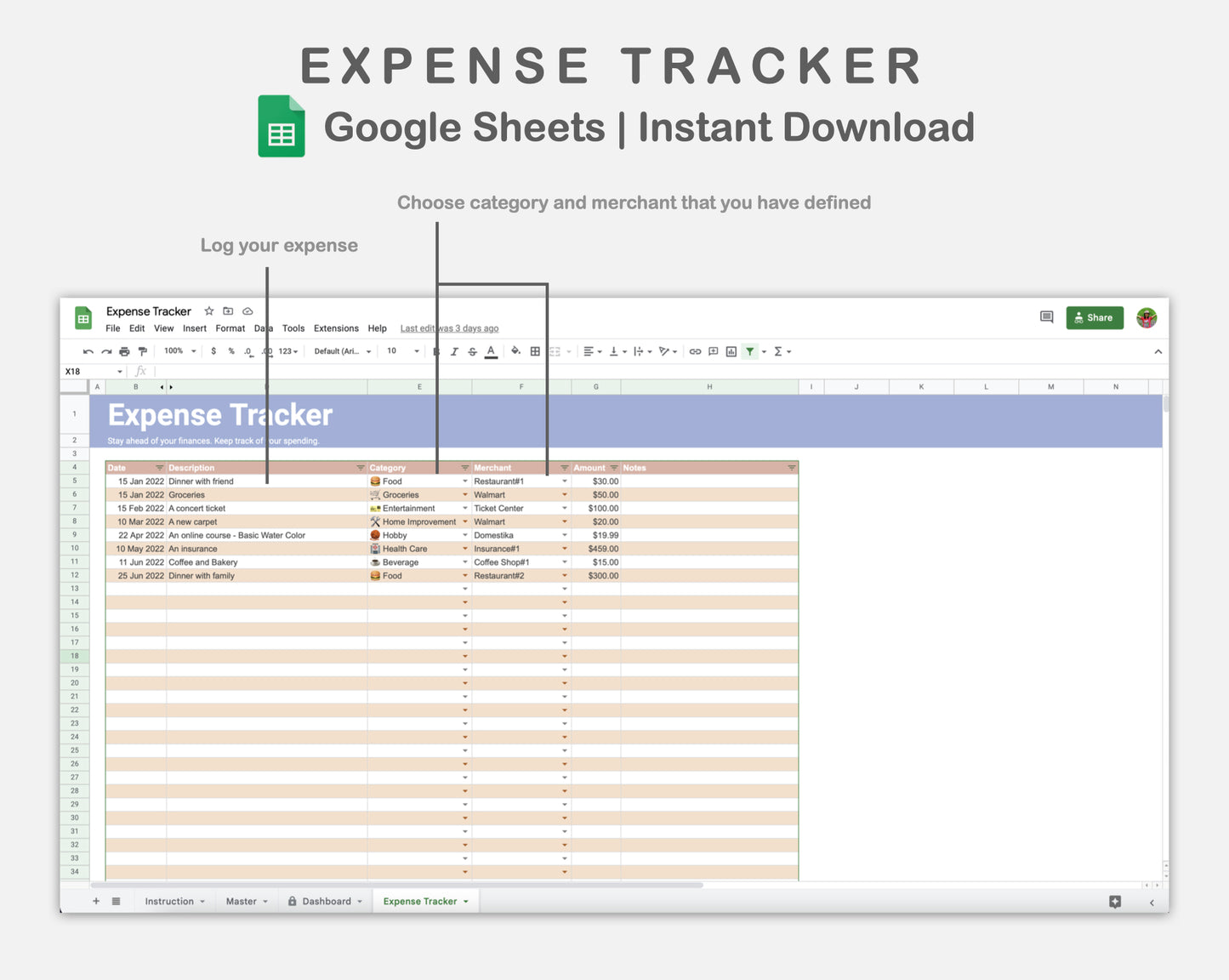This screenshot has width=1229, height=980.
Task: Click the insert chart icon
Action: [x=731, y=351]
